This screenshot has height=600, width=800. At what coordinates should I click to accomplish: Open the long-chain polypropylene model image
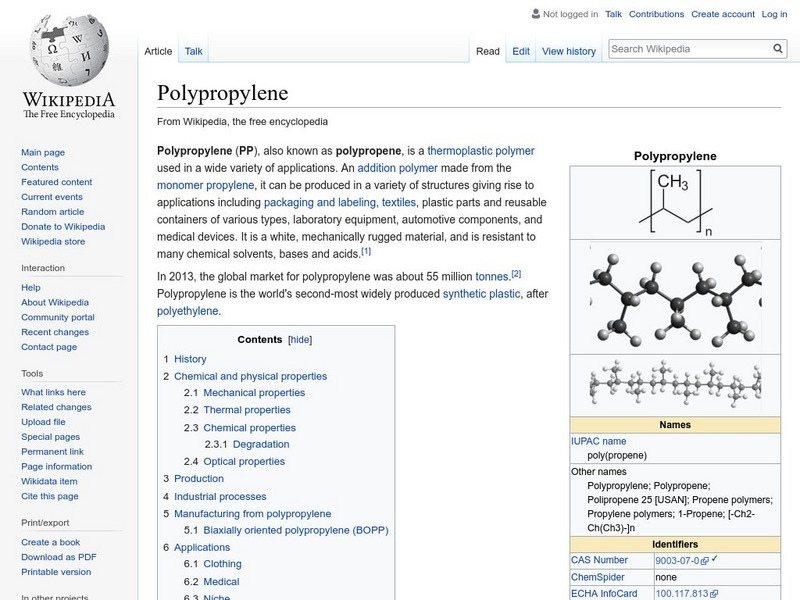[x=675, y=385]
